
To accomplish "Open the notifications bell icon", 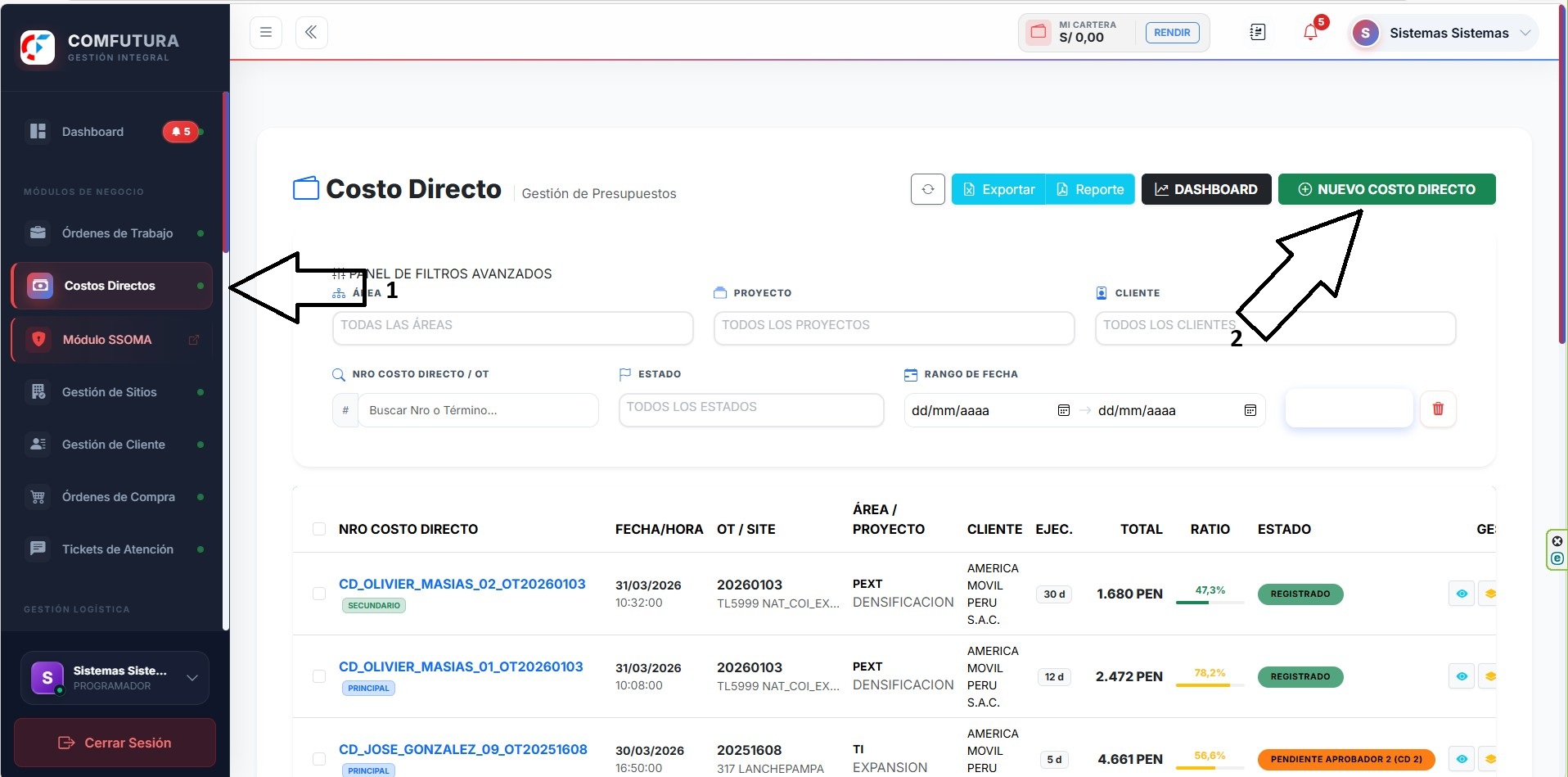I will [1310, 33].
